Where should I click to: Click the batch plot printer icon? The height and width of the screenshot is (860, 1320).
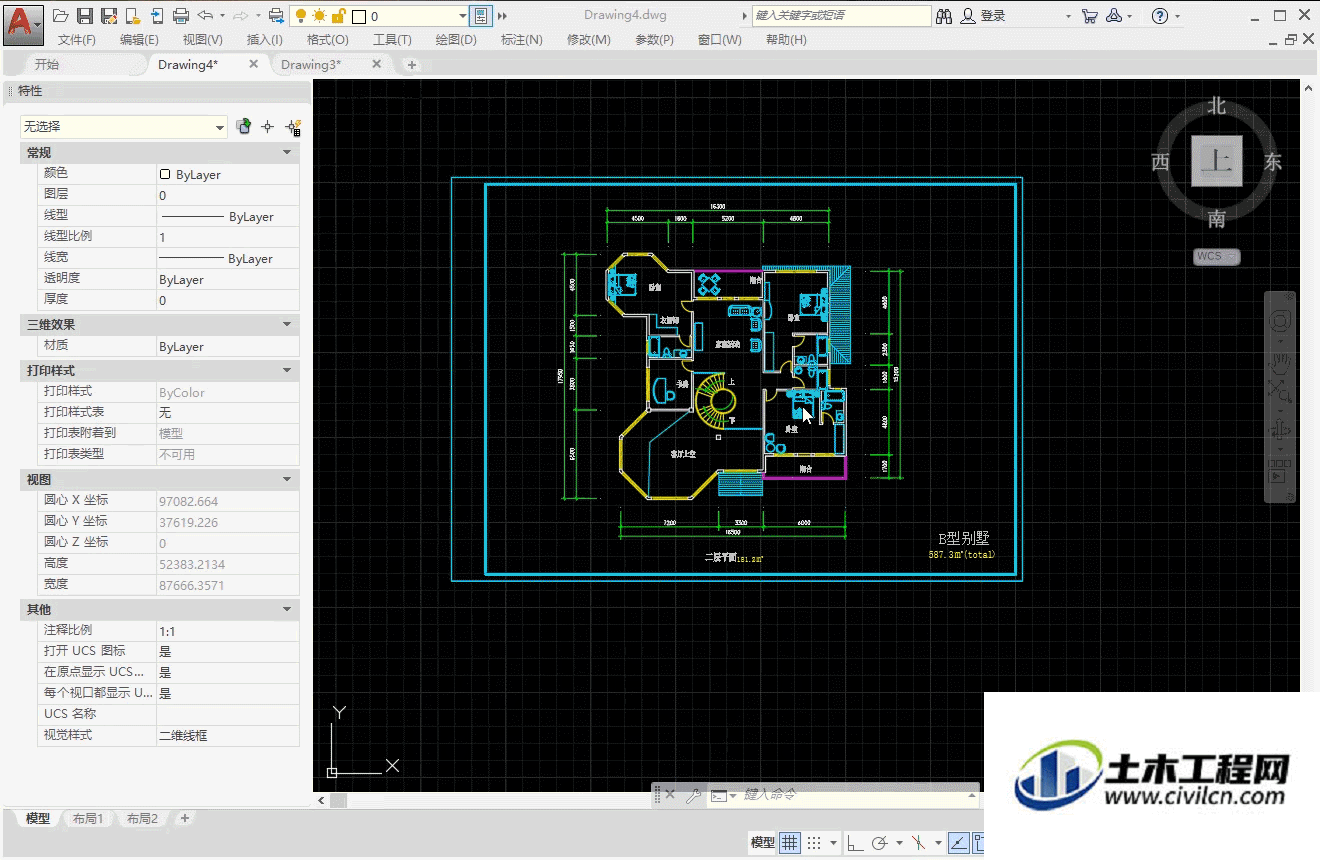pos(277,16)
